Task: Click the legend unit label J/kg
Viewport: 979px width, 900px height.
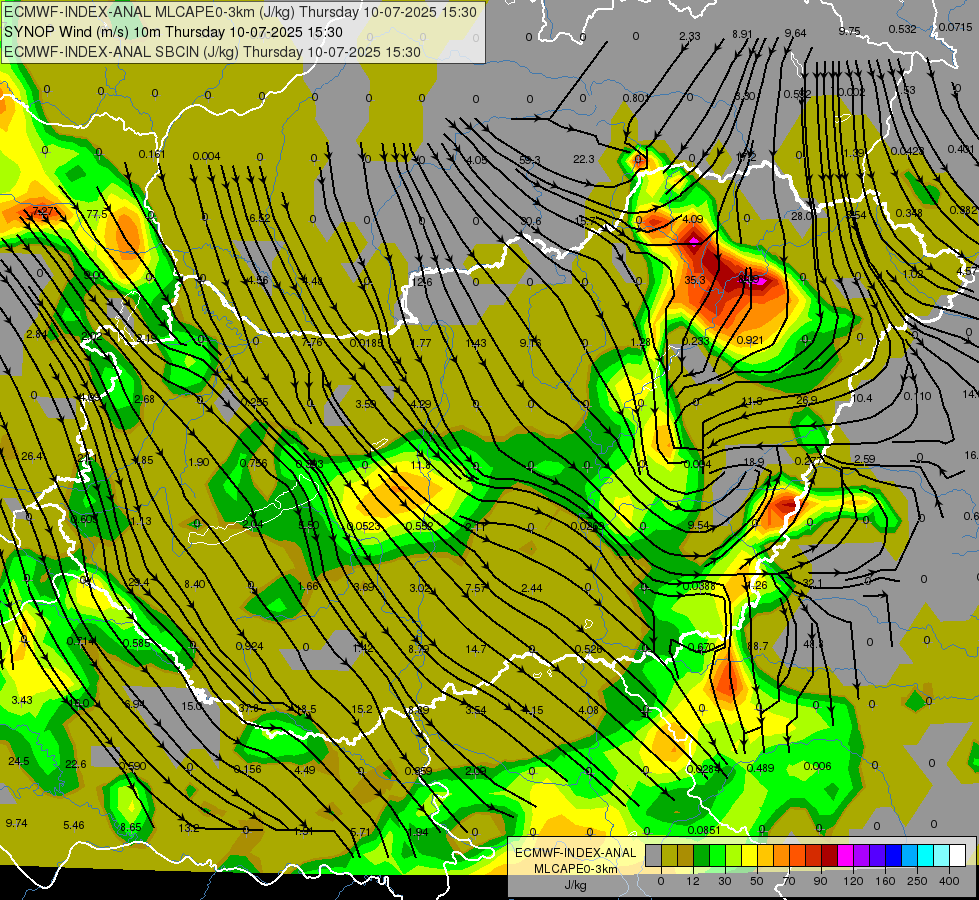Action: (x=575, y=884)
